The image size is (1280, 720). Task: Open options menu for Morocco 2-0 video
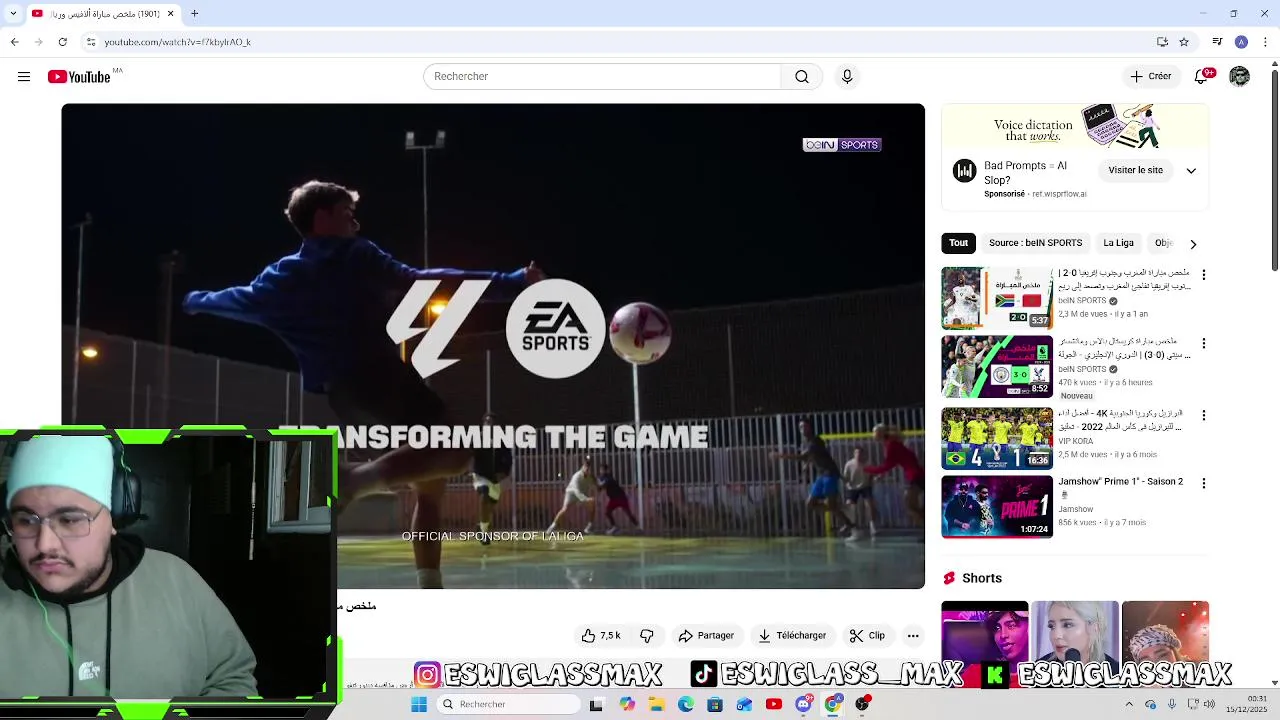[1204, 275]
